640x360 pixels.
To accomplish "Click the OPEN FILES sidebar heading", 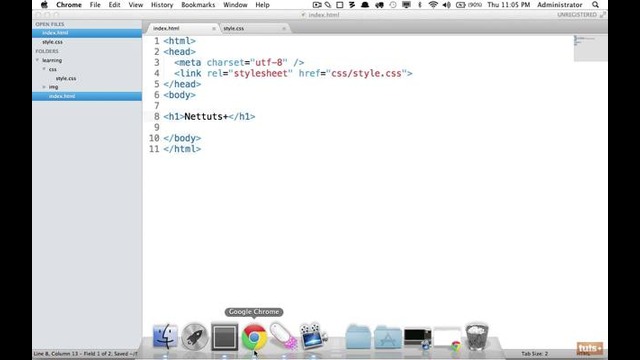I will pos(49,24).
